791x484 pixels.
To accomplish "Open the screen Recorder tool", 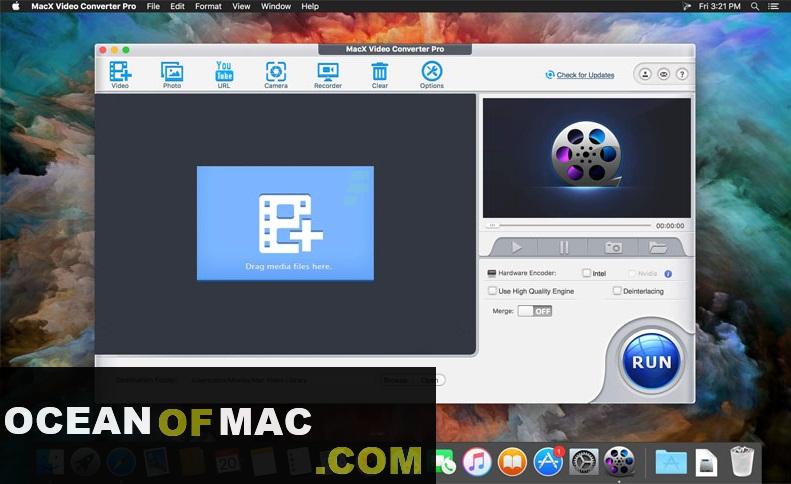I will click(x=328, y=74).
